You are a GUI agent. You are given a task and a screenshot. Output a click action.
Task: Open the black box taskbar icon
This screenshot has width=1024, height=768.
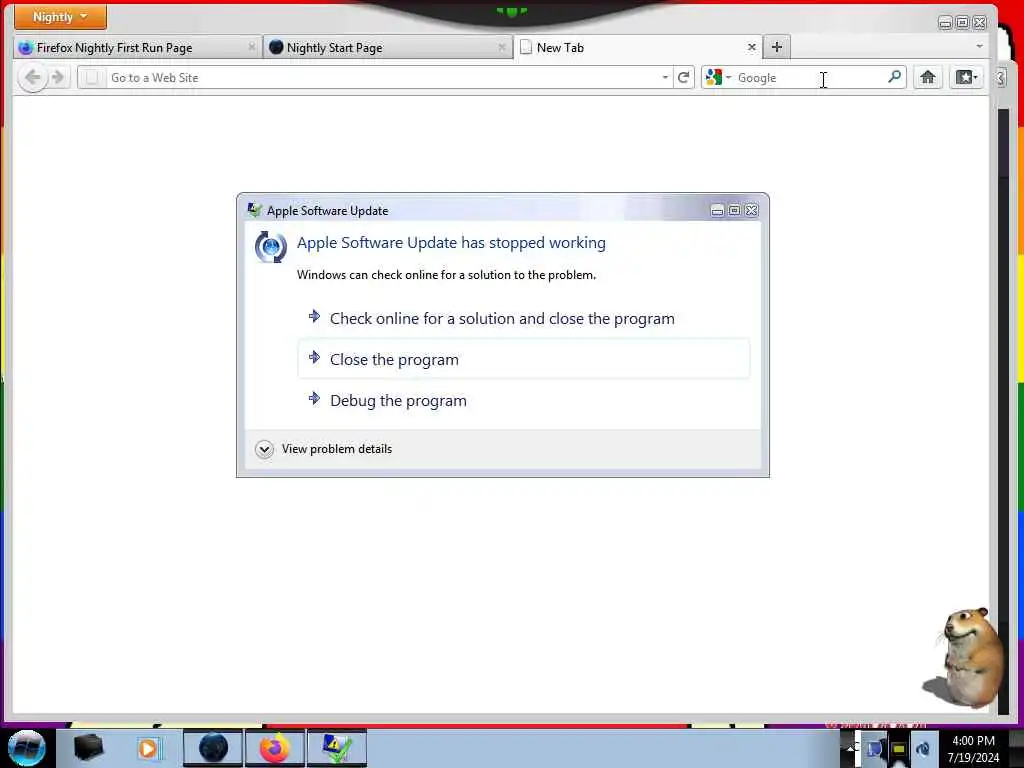point(88,748)
